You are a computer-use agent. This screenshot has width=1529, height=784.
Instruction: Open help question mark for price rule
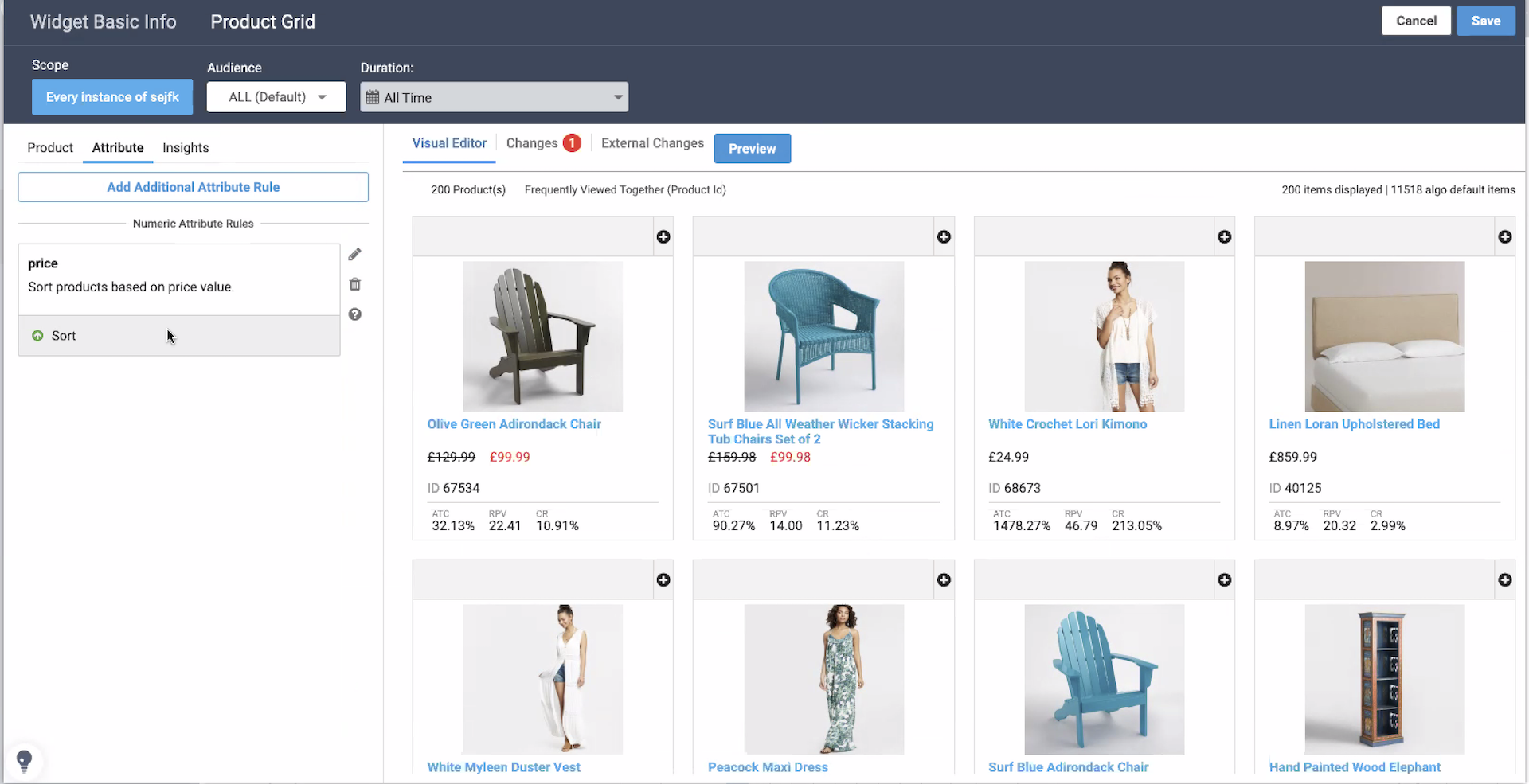pyautogui.click(x=355, y=314)
